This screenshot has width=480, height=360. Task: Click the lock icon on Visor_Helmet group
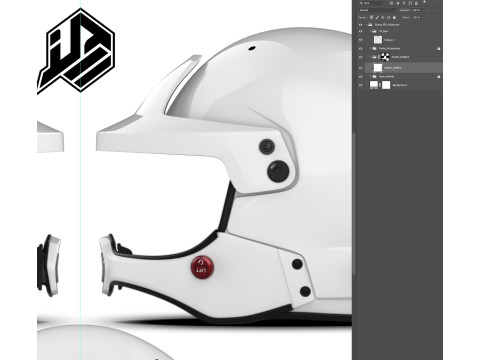coord(439,77)
